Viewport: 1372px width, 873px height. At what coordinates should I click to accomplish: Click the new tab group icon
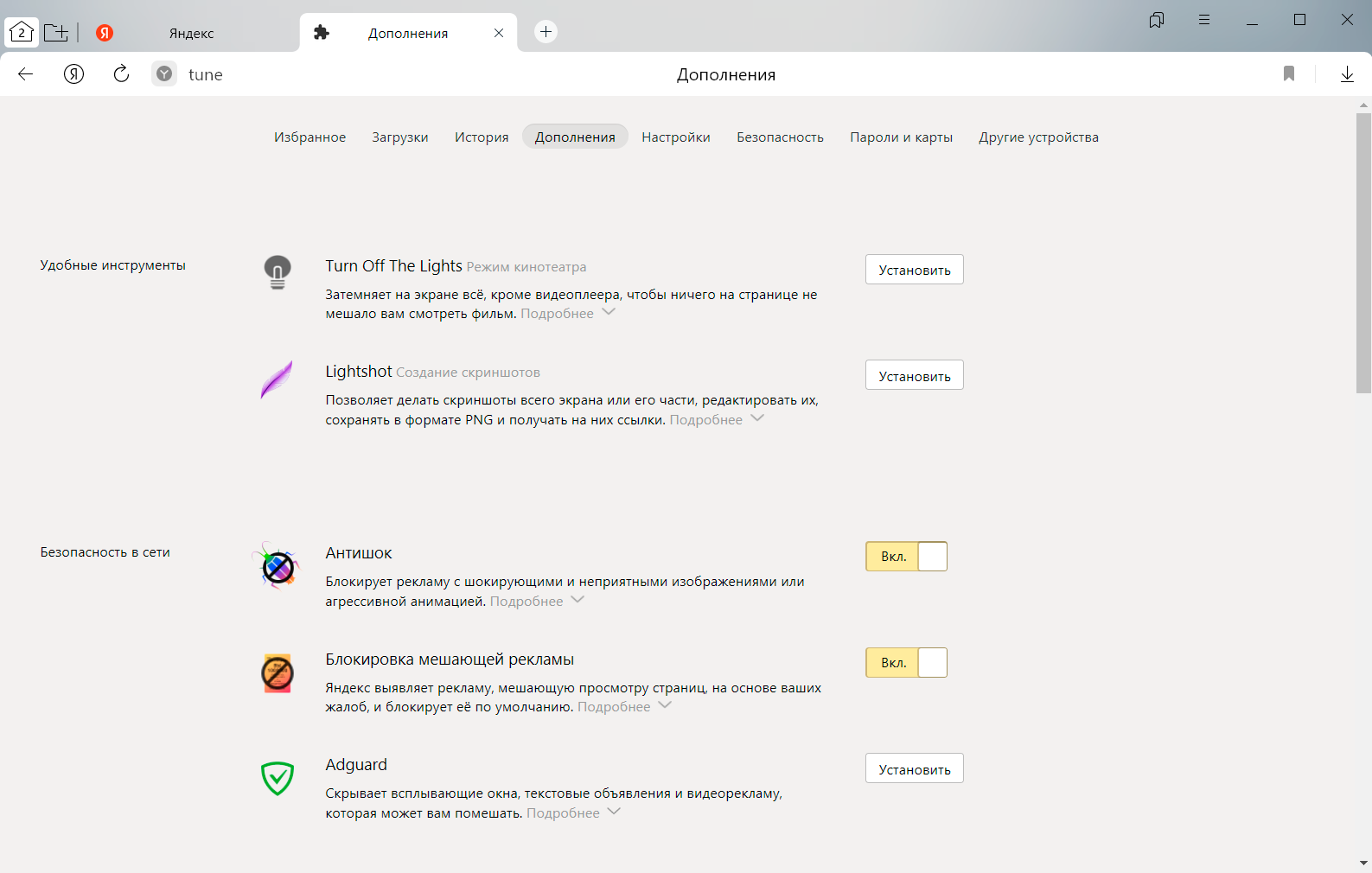56,33
